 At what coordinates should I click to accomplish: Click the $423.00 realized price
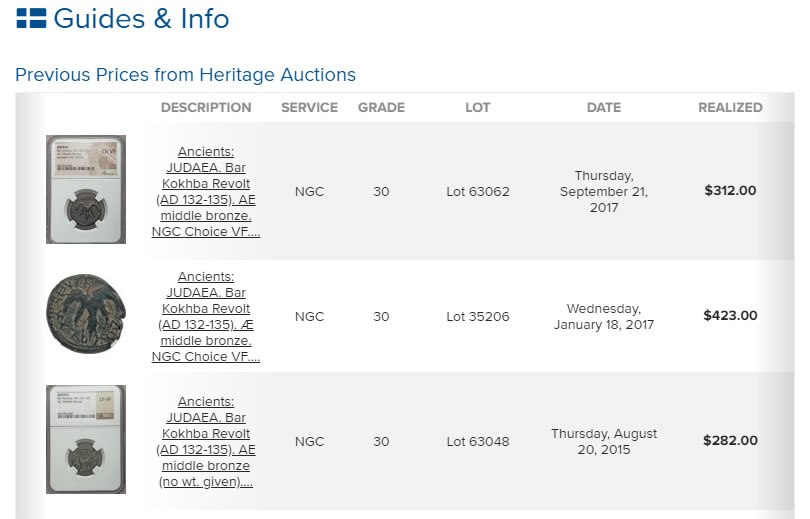pyautogui.click(x=730, y=316)
